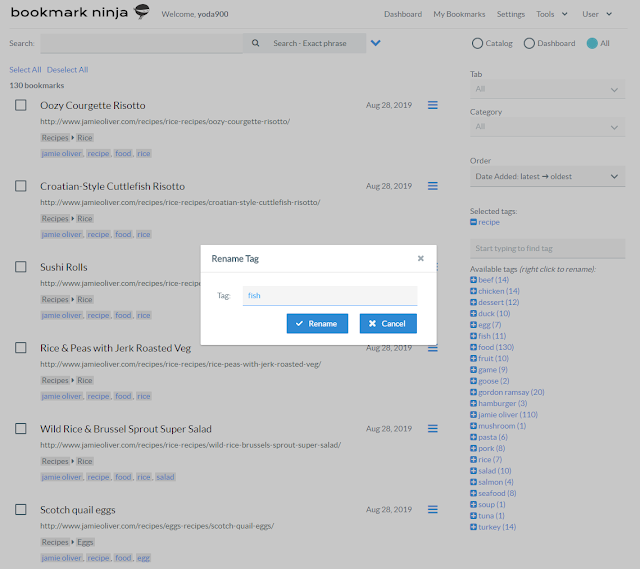Add egg tag with plus icon
The width and height of the screenshot is (640, 569).
(473, 325)
